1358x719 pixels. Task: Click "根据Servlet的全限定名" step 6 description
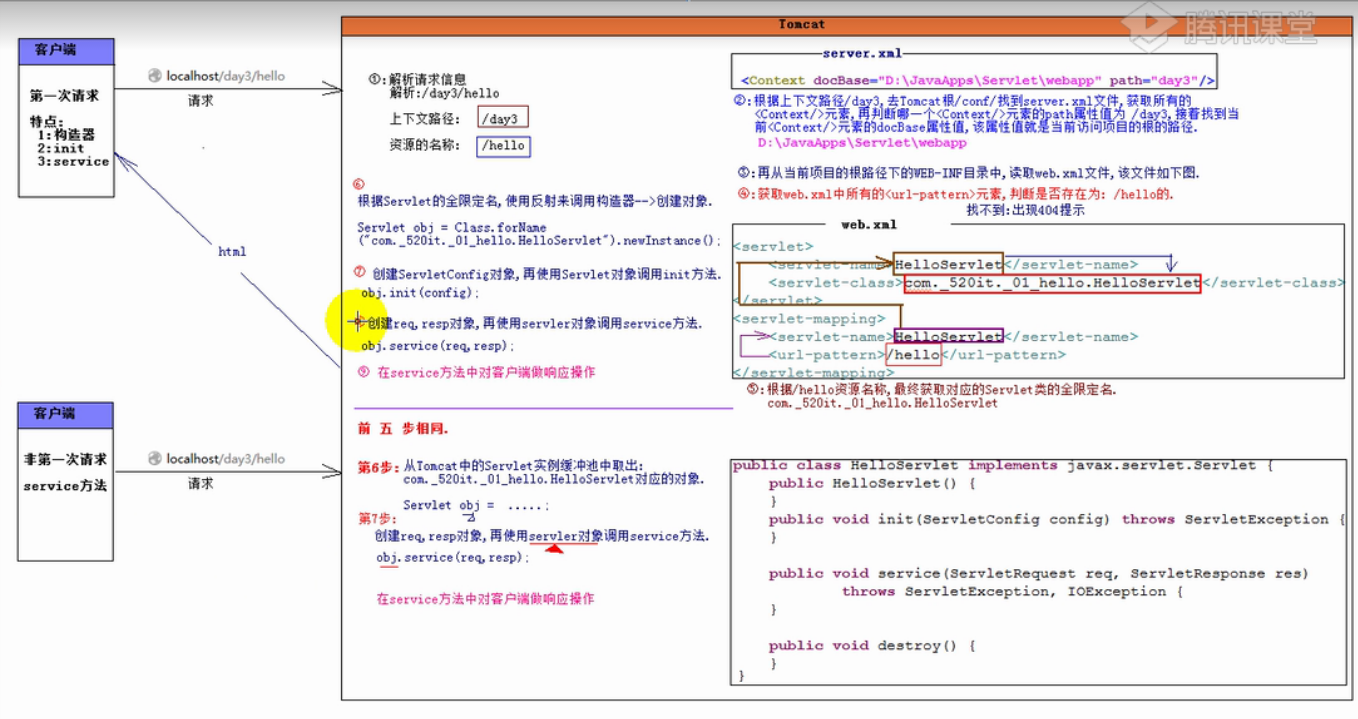tap(534, 201)
